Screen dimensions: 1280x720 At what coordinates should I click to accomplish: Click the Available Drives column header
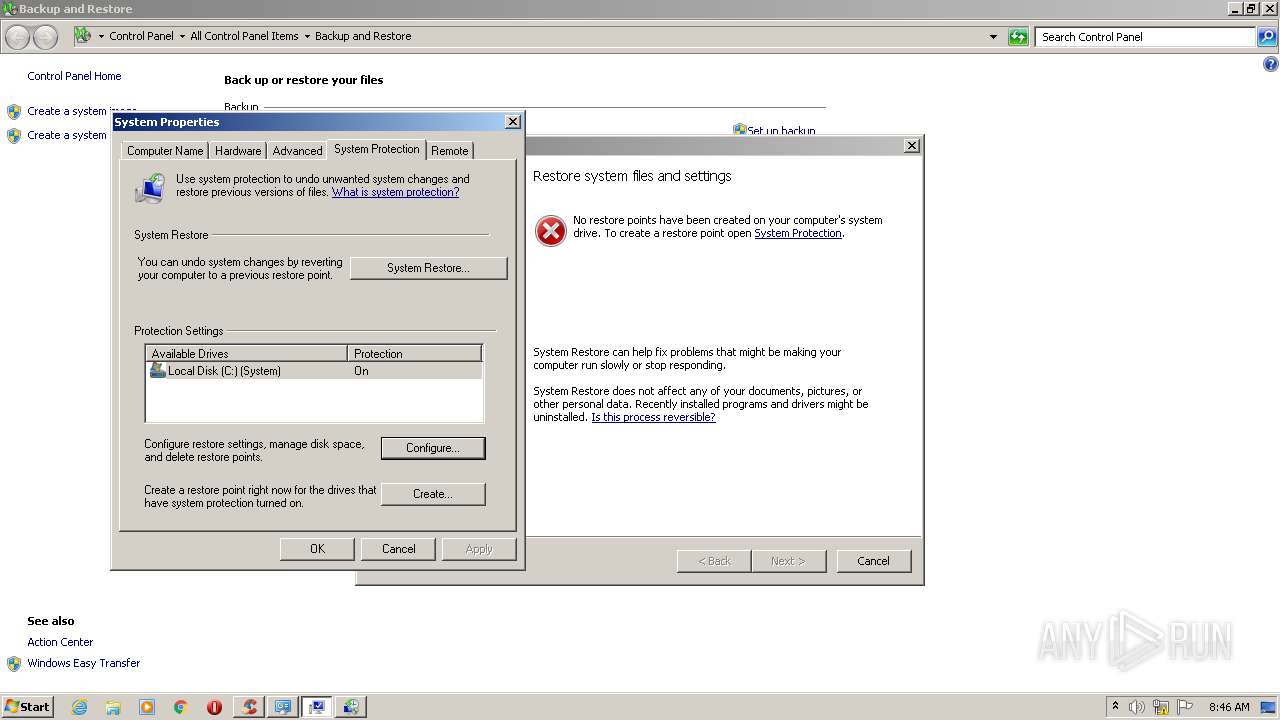click(246, 354)
